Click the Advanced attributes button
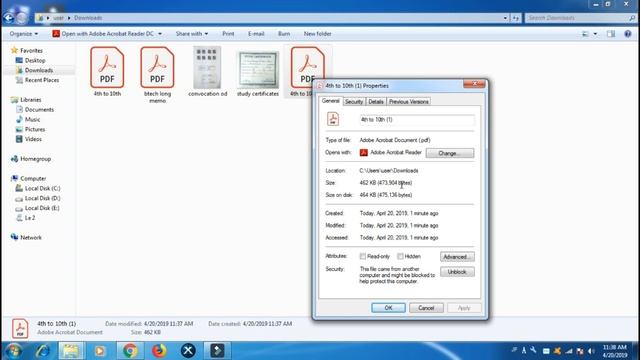This screenshot has width=640, height=360. (457, 257)
